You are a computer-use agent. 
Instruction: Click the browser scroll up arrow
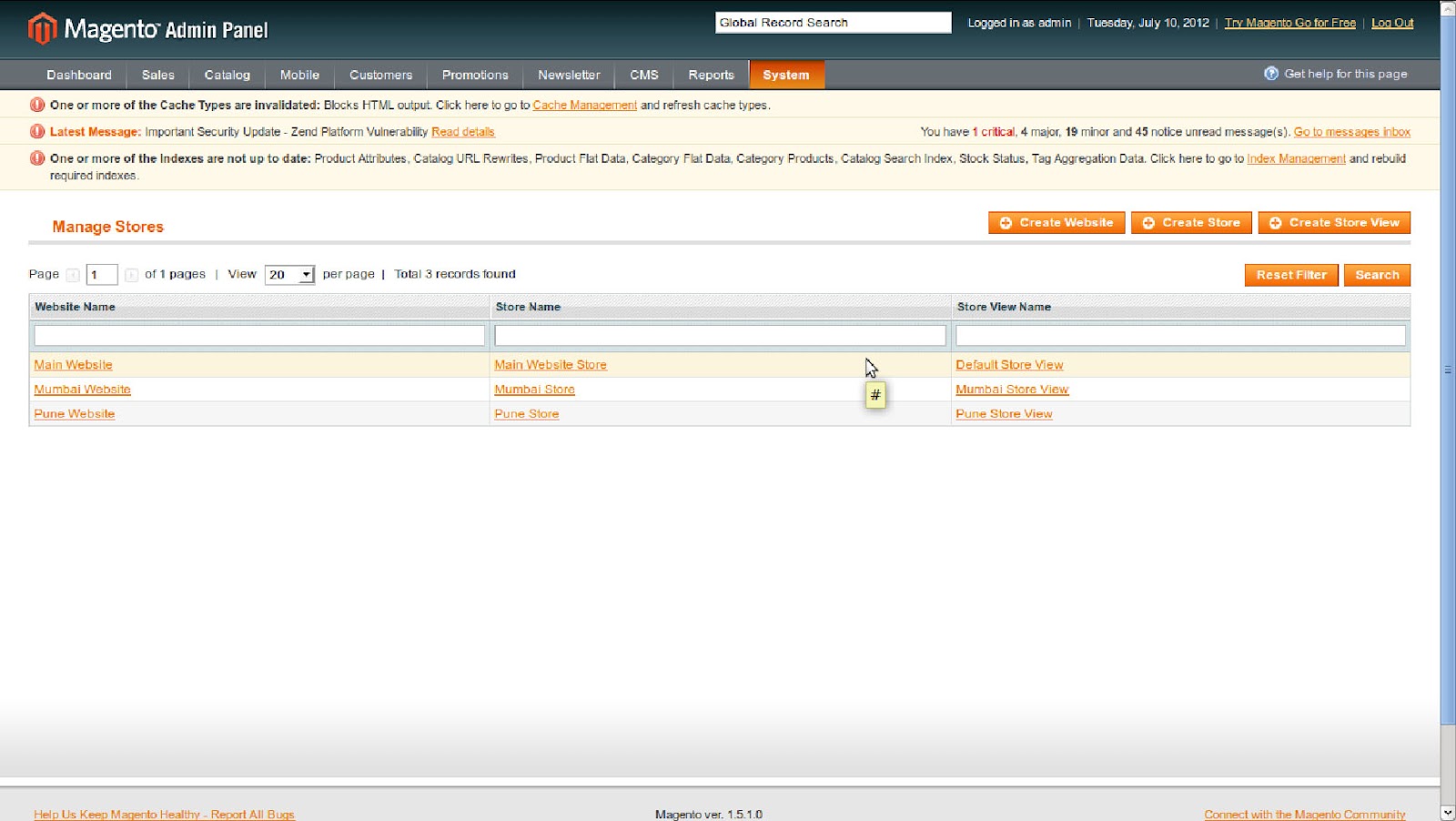tap(1448, 7)
